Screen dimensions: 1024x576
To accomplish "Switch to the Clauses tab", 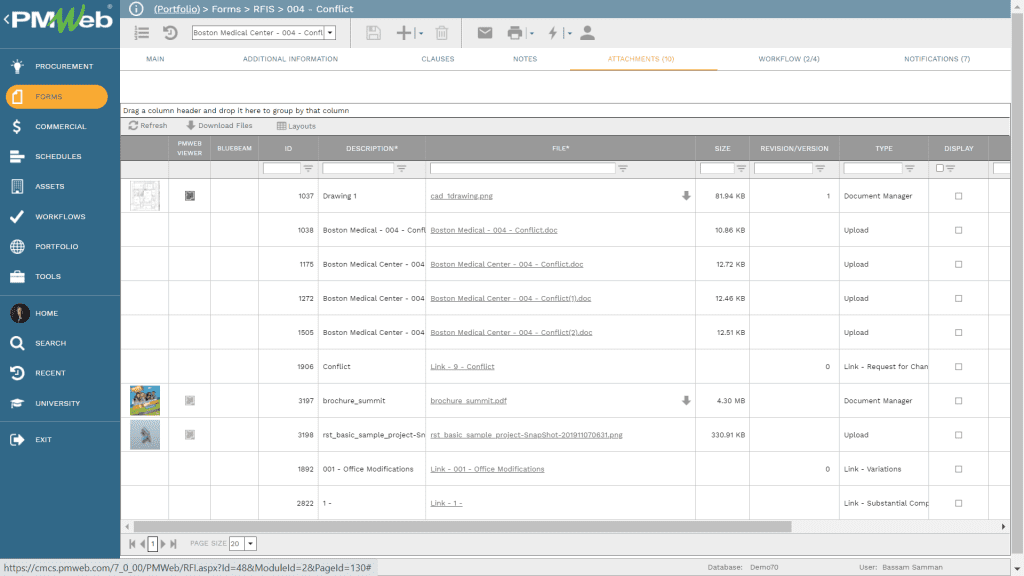I will 438,59.
